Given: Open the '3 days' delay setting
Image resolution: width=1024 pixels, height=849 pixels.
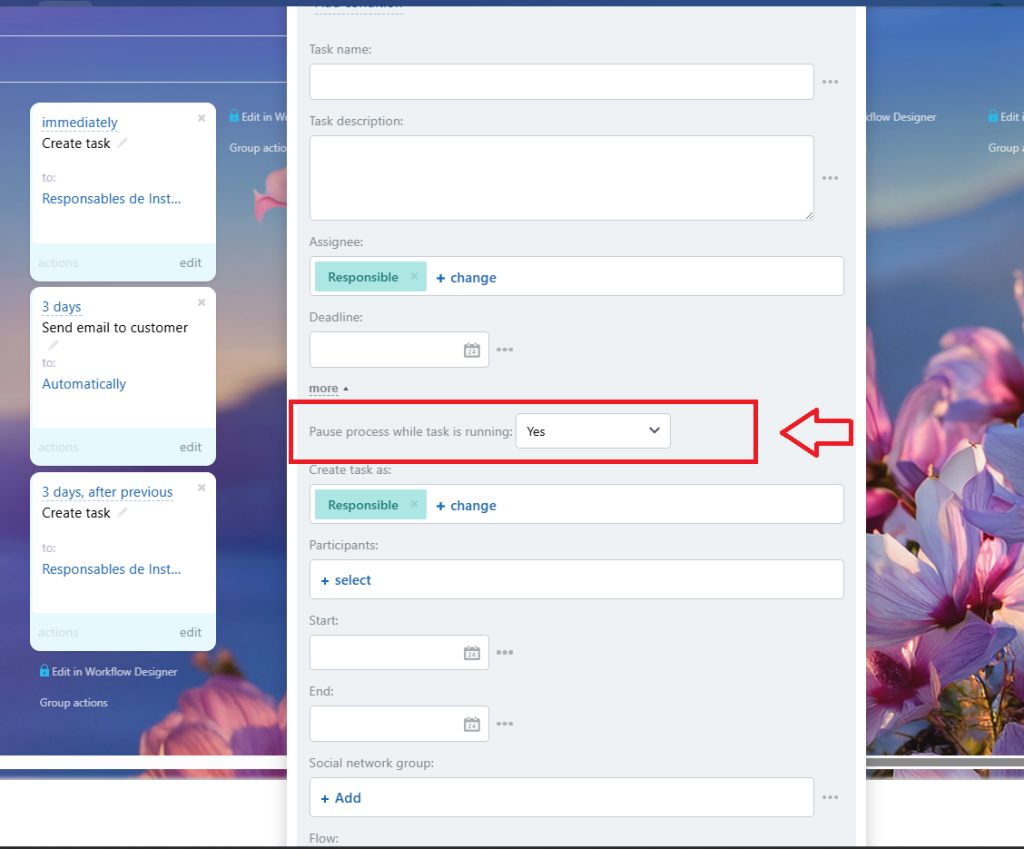Looking at the screenshot, I should tap(61, 307).
